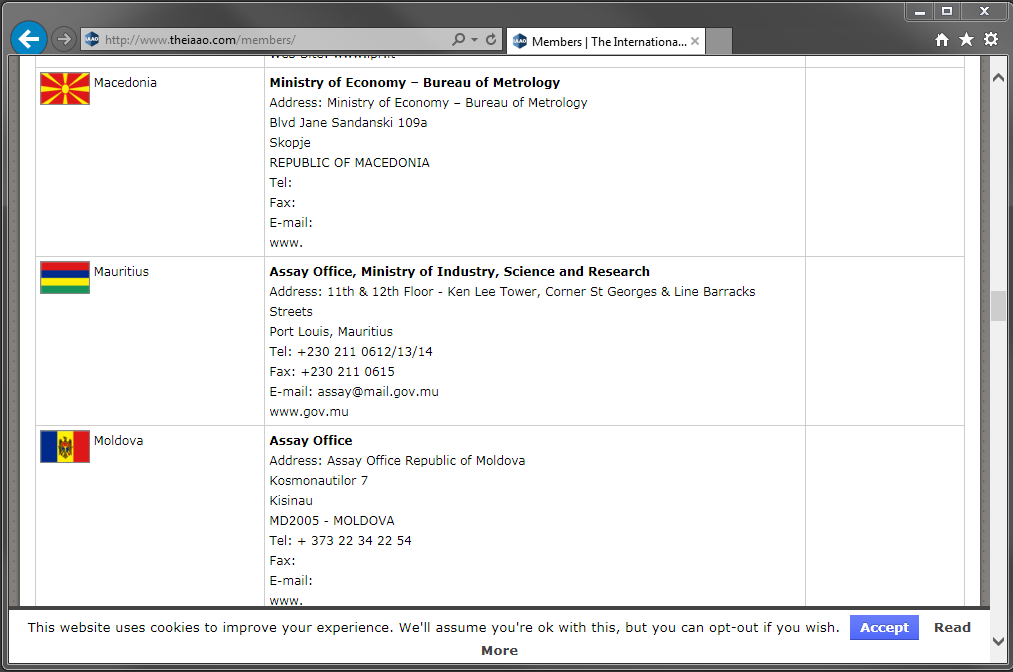The width and height of the screenshot is (1013, 672).
Task: Click the Blvd Jane Sandanski 109a address line
Action: coord(348,123)
